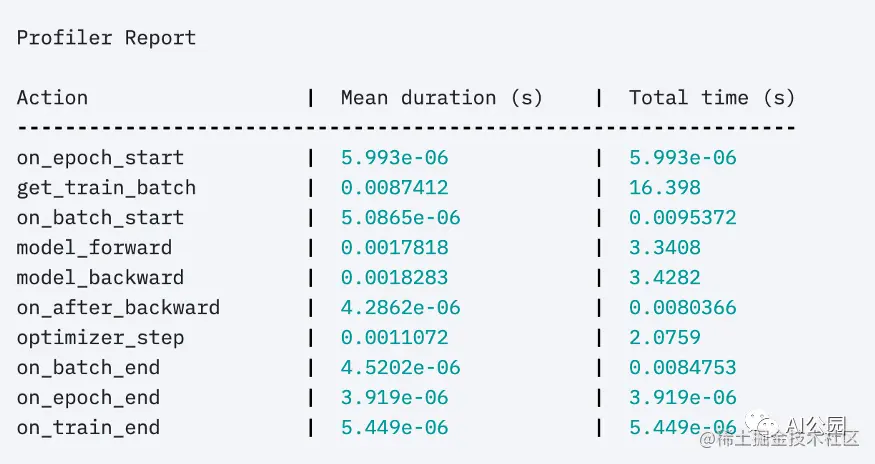Click the model_forward action name
This screenshot has width=875, height=464.
[x=94, y=248]
